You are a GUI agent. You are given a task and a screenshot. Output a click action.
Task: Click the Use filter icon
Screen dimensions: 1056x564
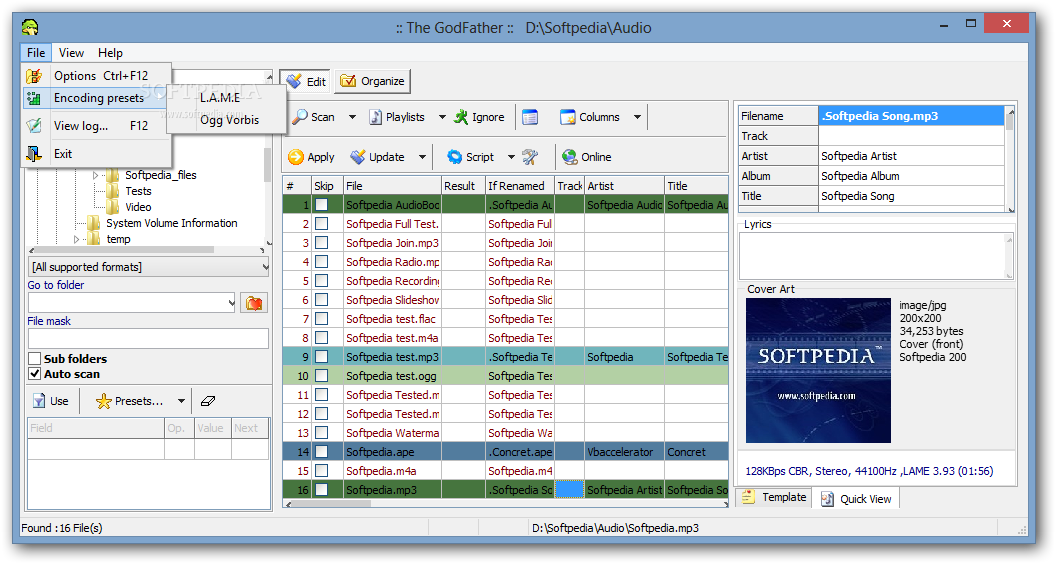coord(39,402)
